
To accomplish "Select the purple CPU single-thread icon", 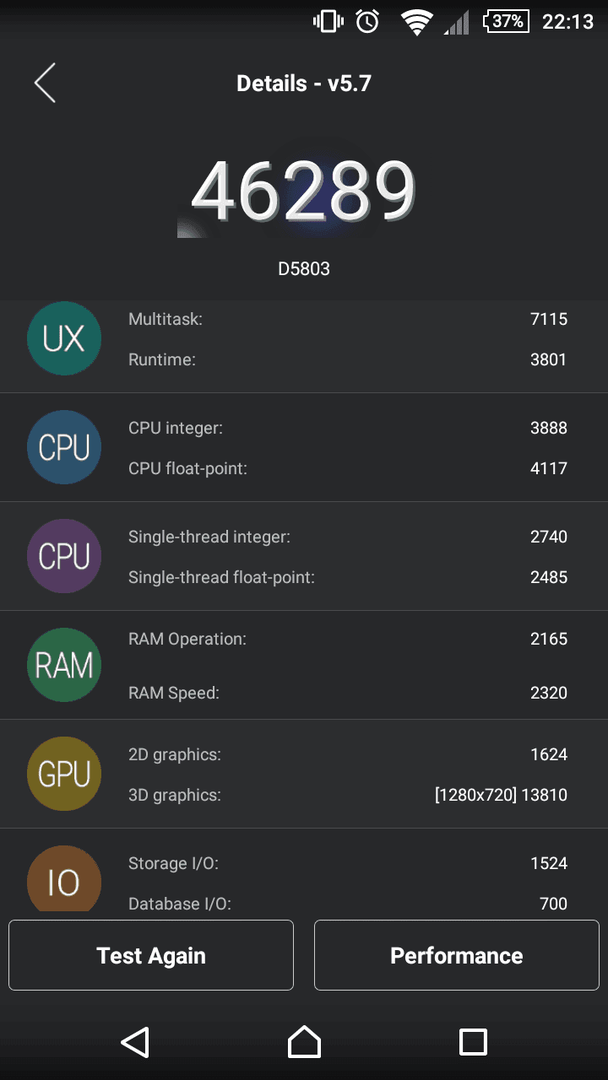I will click(64, 556).
